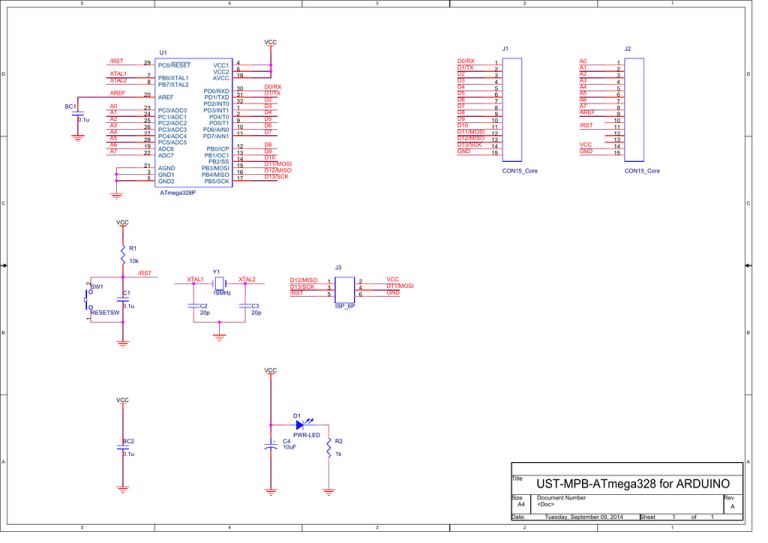Click the 20p value under C2

[205, 313]
